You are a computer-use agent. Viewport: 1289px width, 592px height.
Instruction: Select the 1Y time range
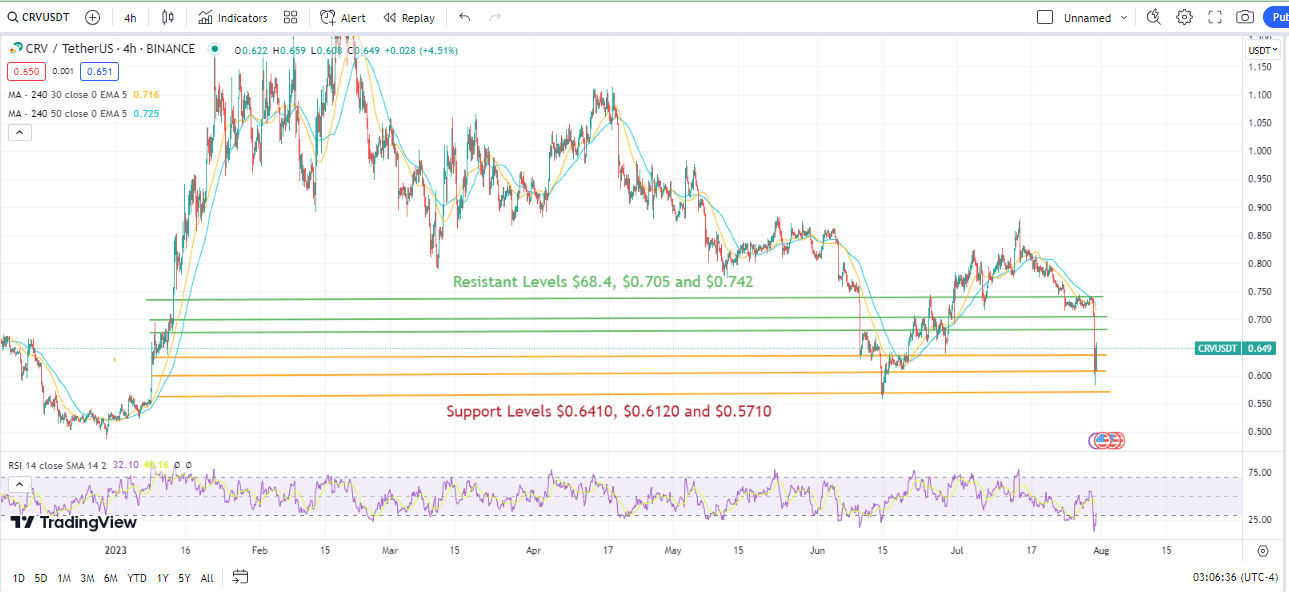[164, 578]
